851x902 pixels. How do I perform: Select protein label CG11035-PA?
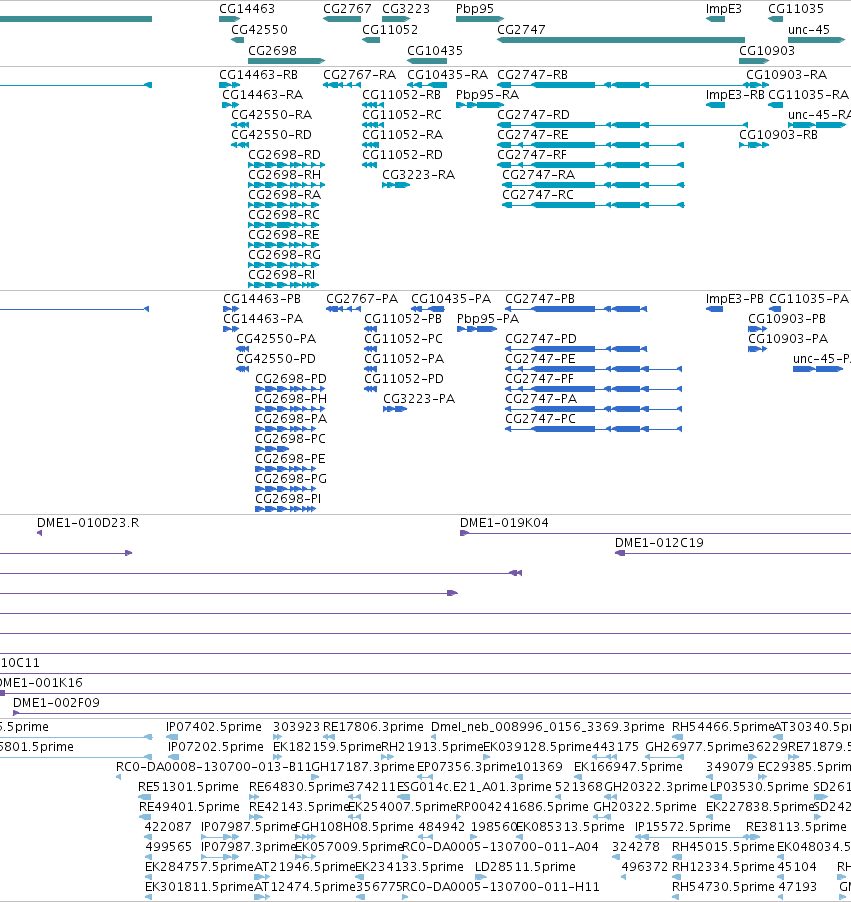click(808, 299)
